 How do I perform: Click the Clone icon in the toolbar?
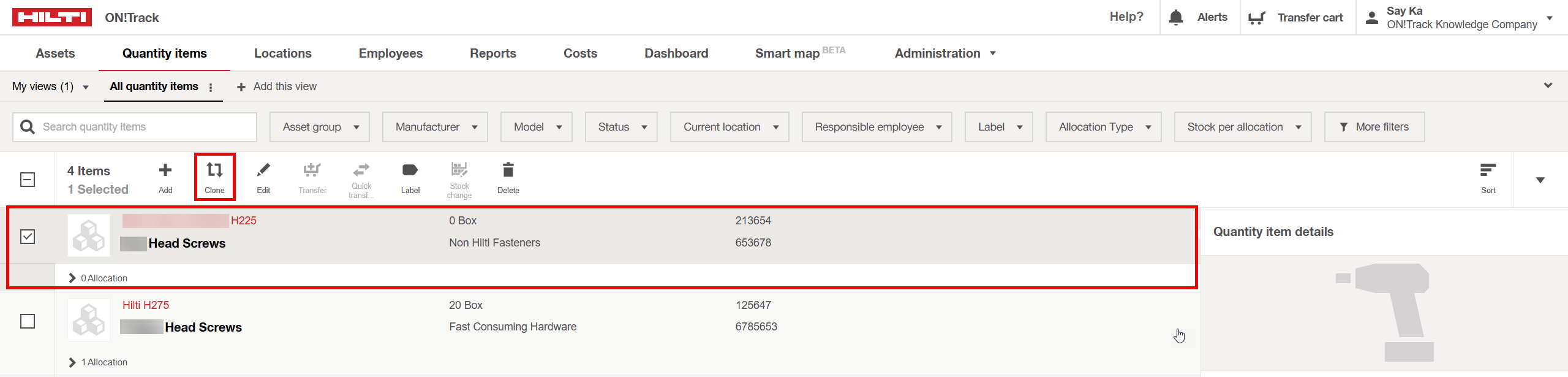214,170
